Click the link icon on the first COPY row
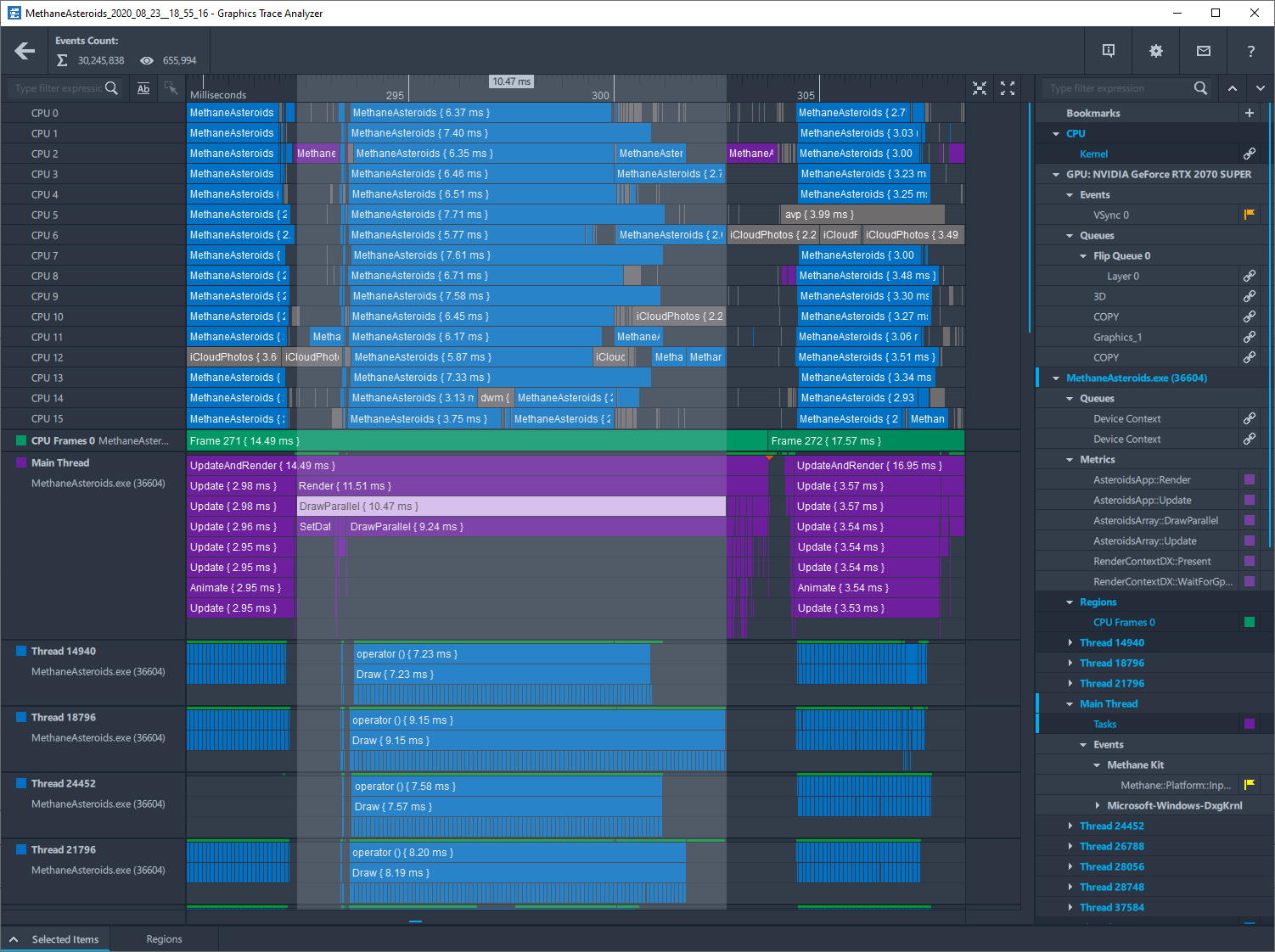The width and height of the screenshot is (1275, 952). pos(1250,316)
